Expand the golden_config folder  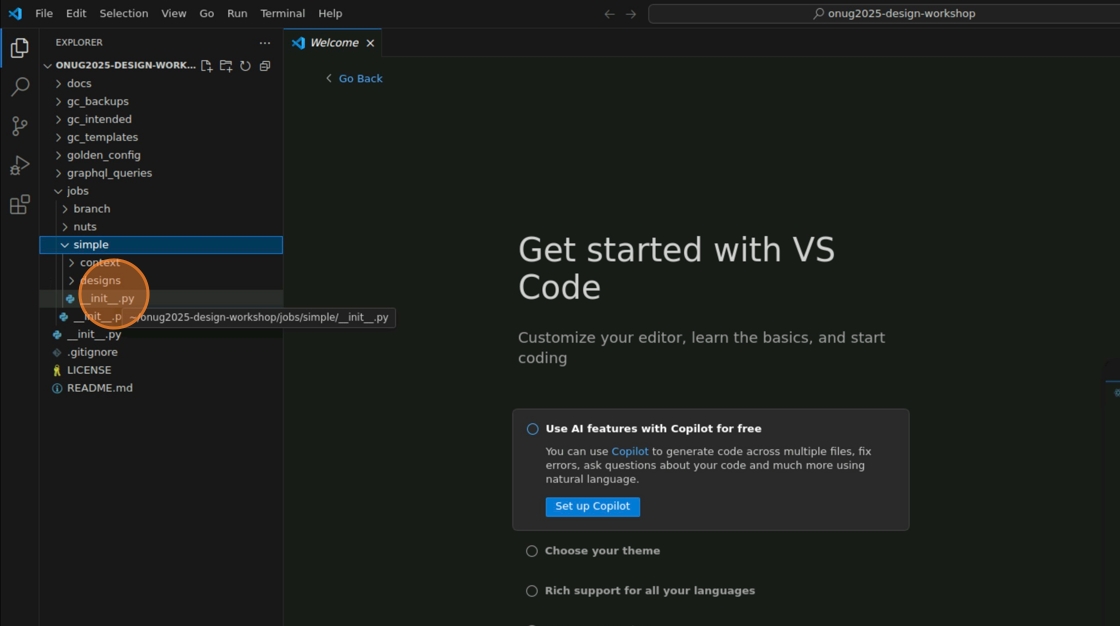click(161, 155)
